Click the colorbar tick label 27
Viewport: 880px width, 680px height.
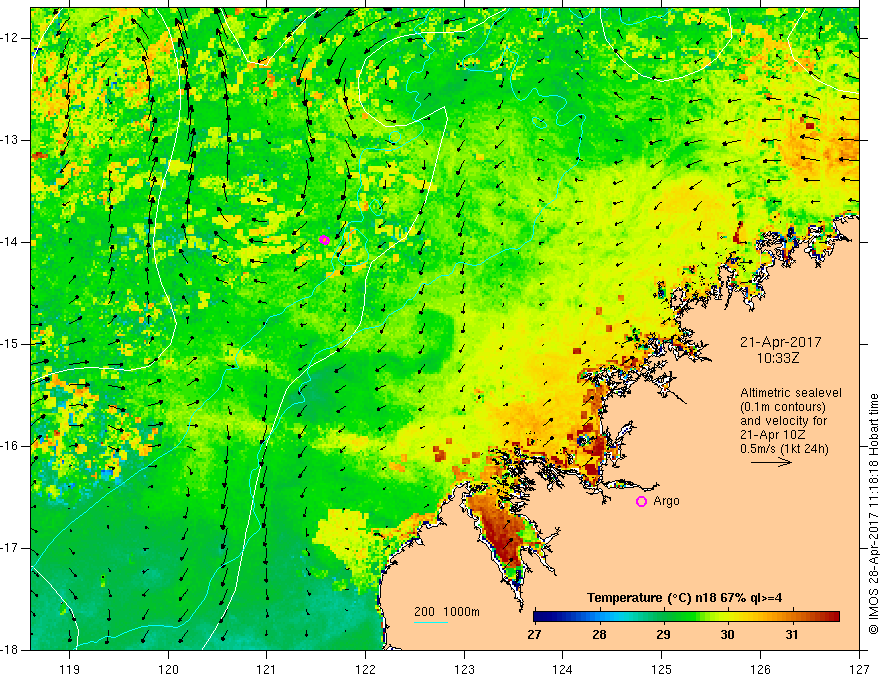click(x=534, y=635)
